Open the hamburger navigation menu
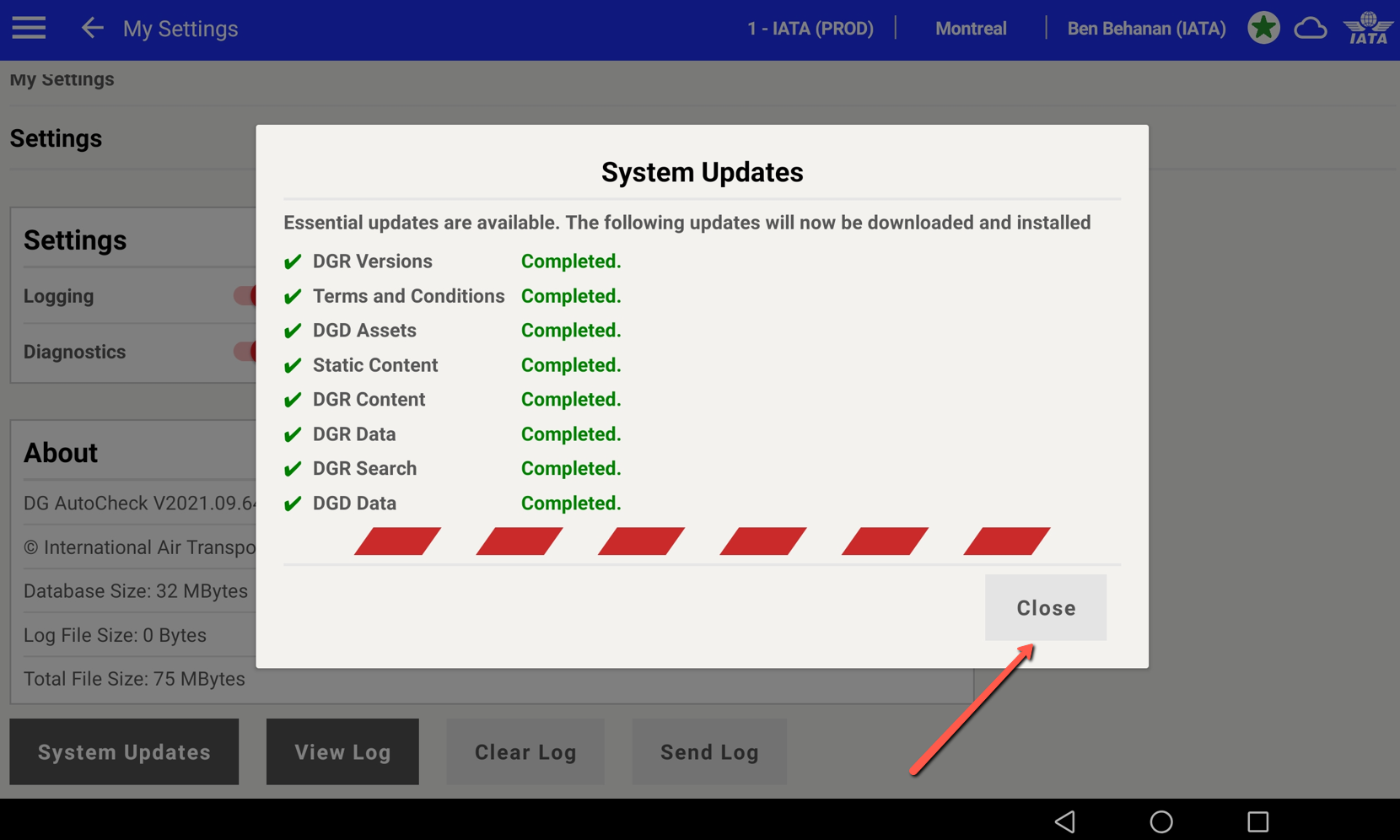 (x=29, y=28)
